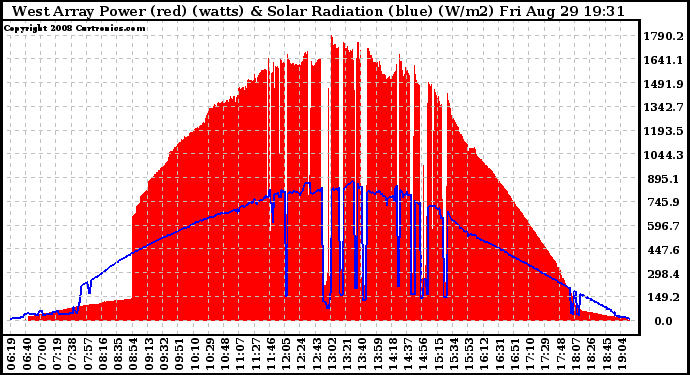
Task: Click the '07:57' time label
Action: (87, 354)
